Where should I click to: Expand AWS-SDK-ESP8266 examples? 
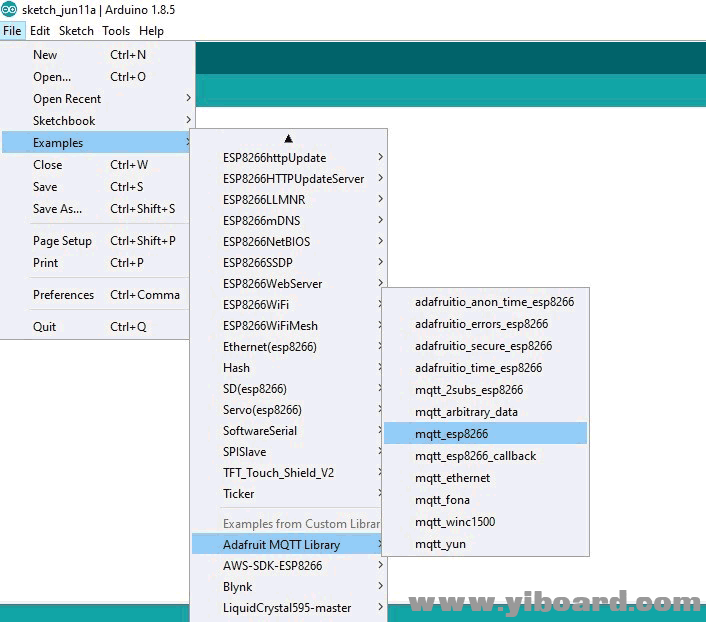[289, 566]
